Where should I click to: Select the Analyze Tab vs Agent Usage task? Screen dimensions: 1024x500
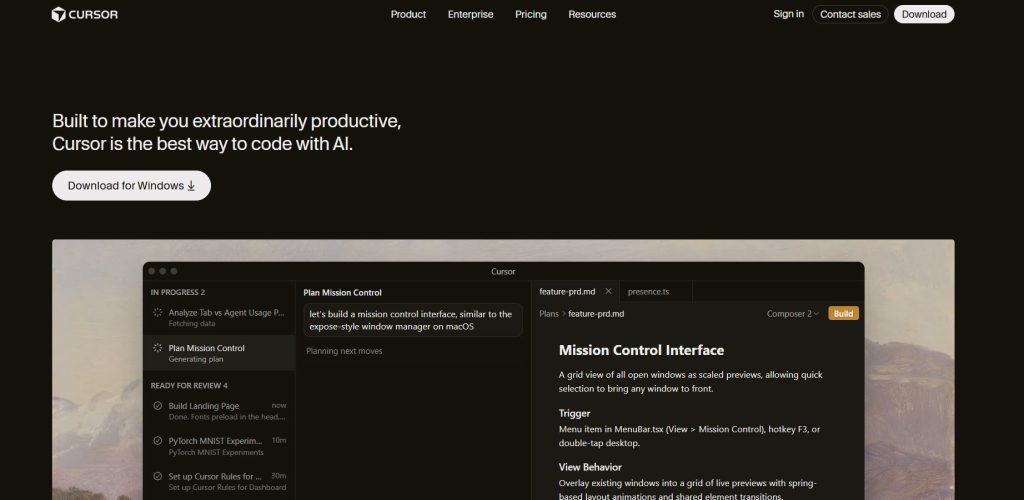[x=219, y=317]
